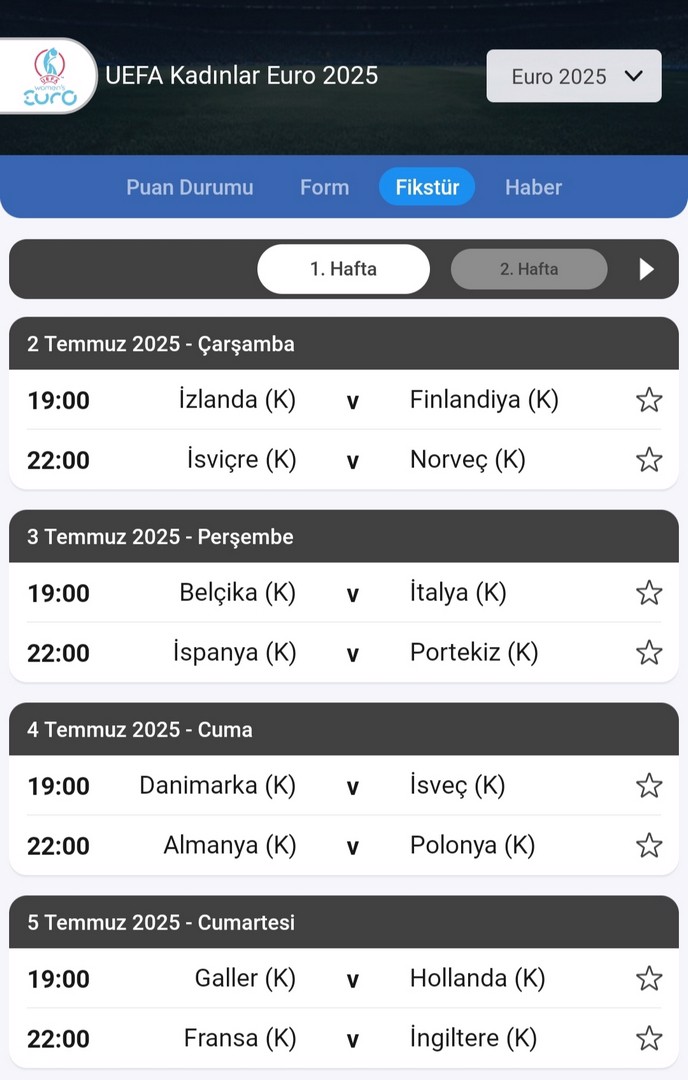This screenshot has width=688, height=1080.
Task: Open the Form tab
Action: pyautogui.click(x=324, y=187)
